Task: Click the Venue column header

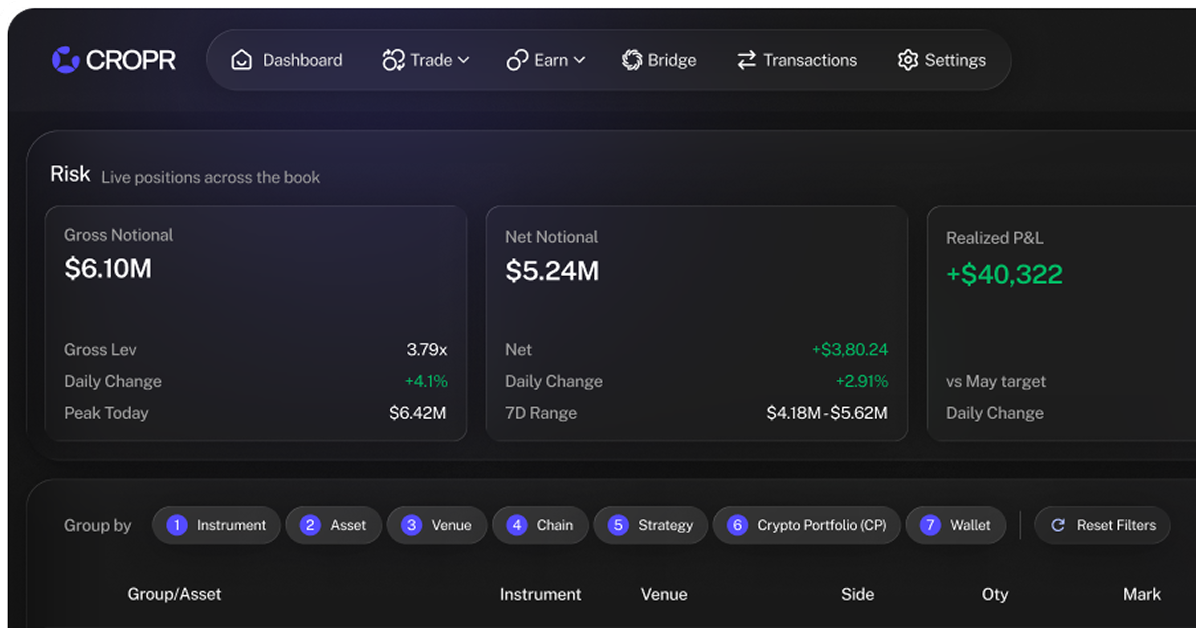Action: click(x=664, y=594)
